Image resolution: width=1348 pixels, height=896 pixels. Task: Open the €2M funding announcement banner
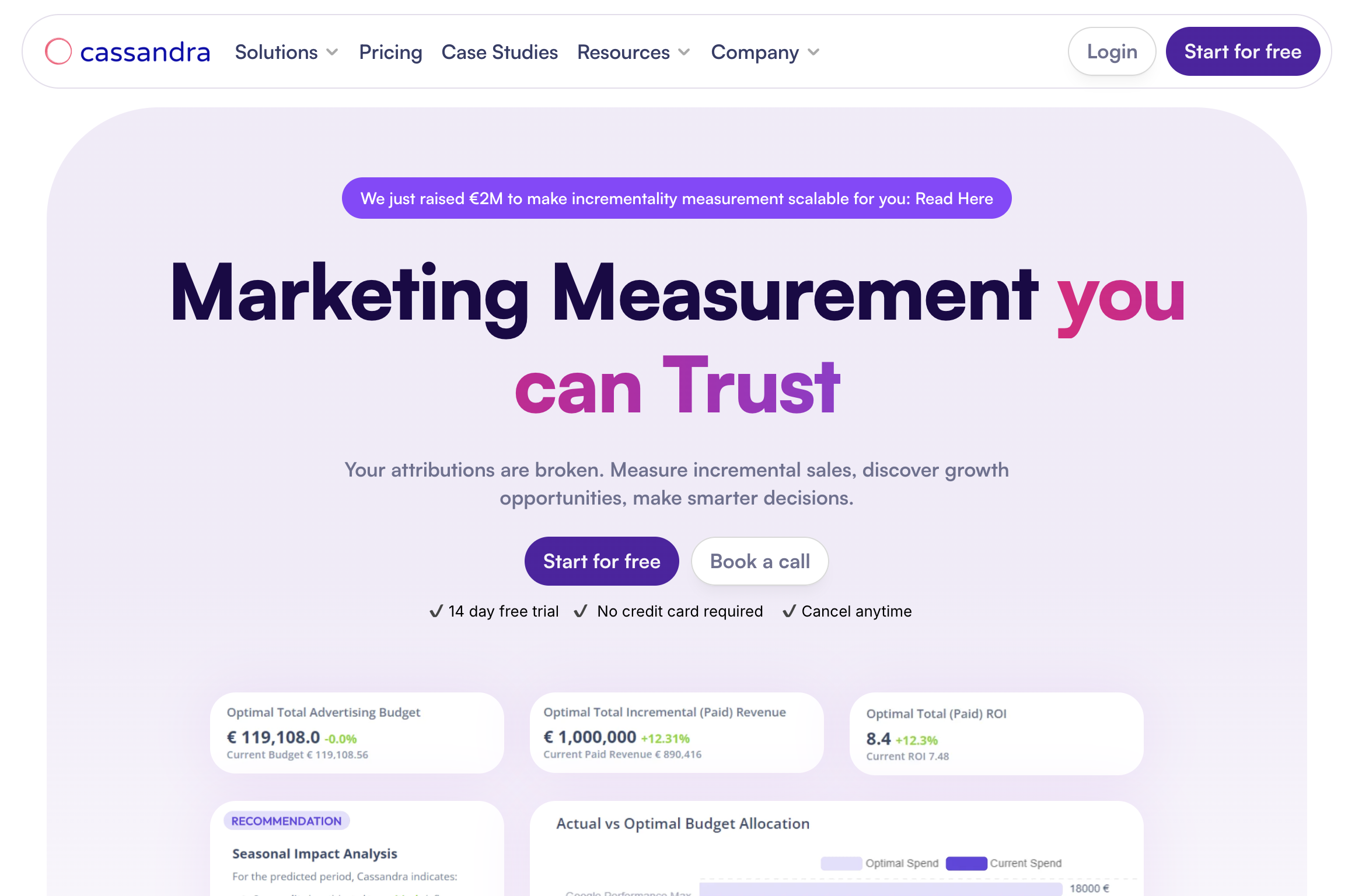click(x=676, y=198)
